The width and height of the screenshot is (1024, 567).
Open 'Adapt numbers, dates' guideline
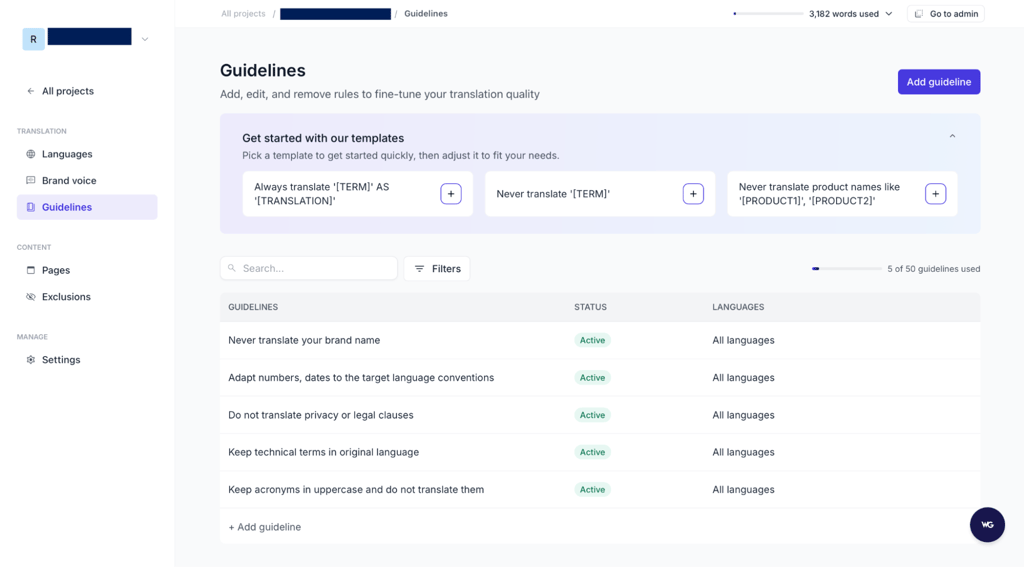pos(600,378)
